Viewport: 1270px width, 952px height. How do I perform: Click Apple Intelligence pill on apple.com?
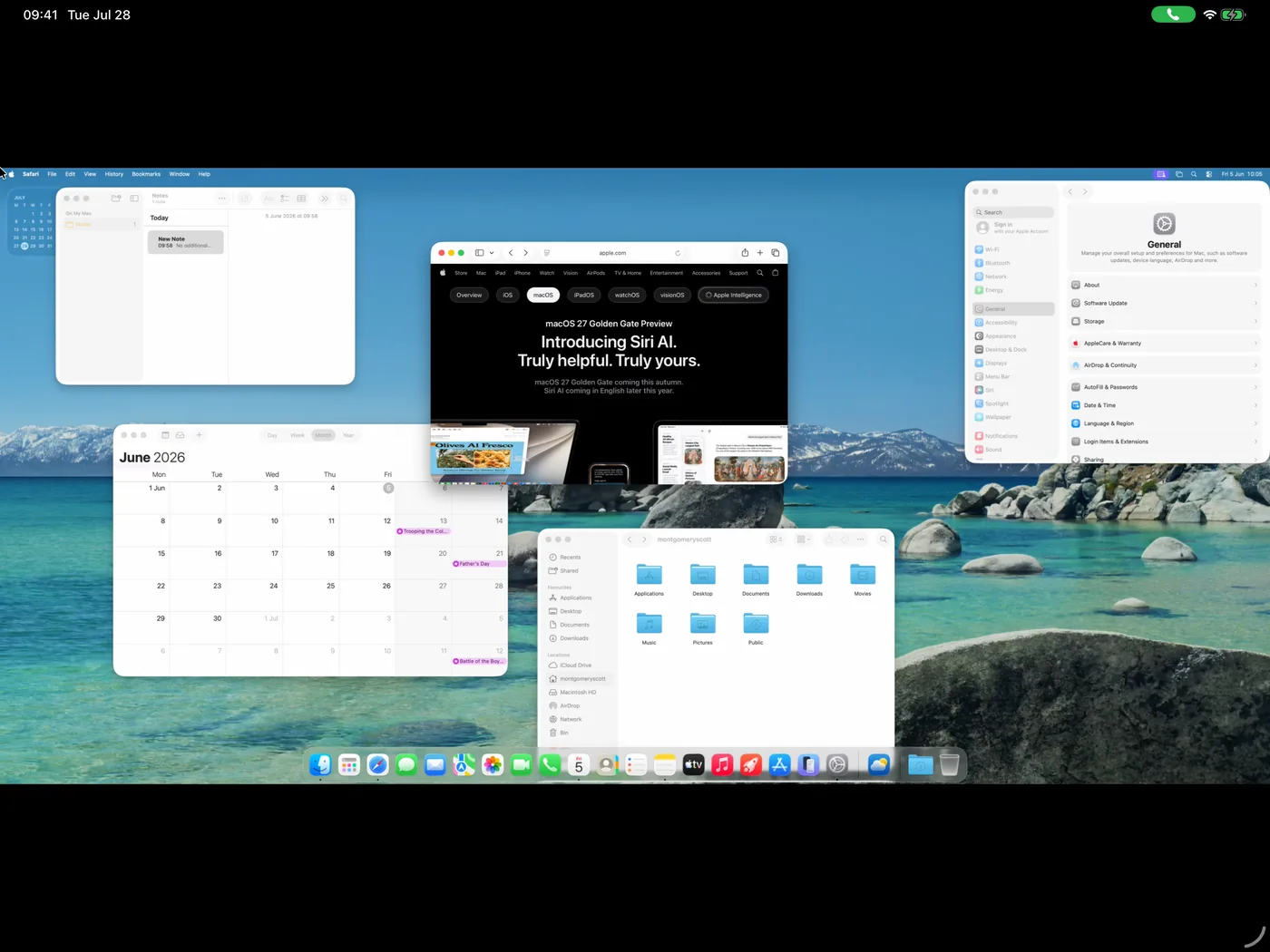click(734, 295)
